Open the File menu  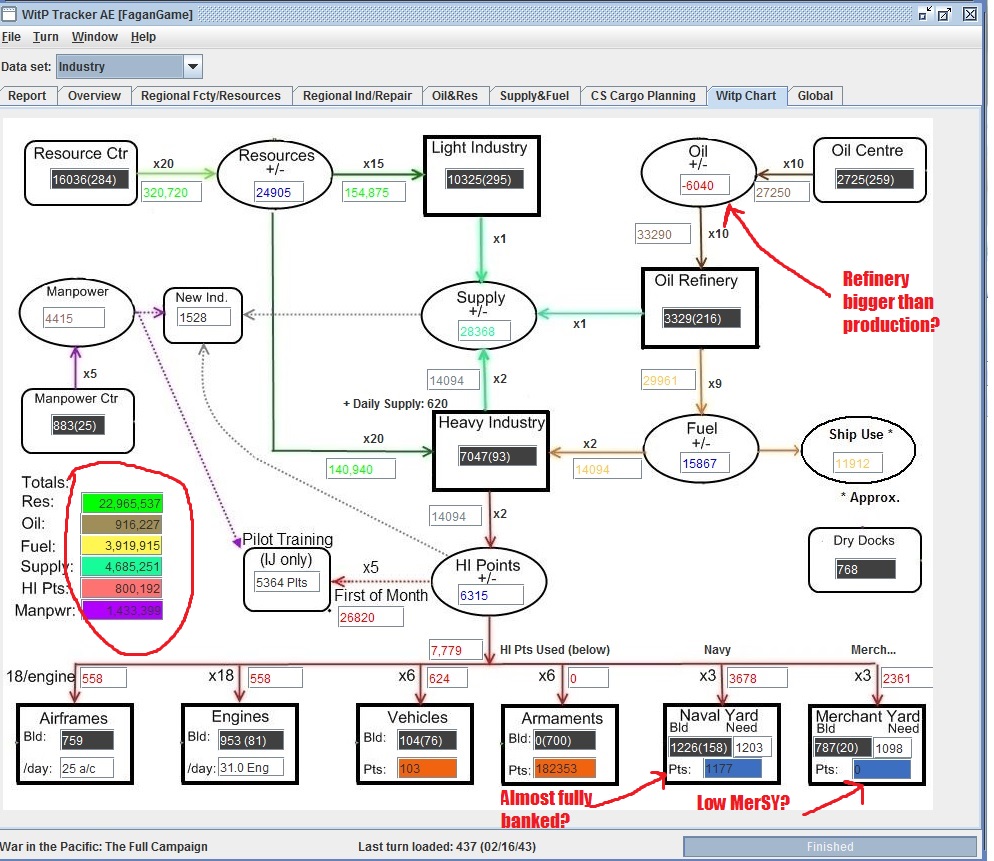(11, 37)
